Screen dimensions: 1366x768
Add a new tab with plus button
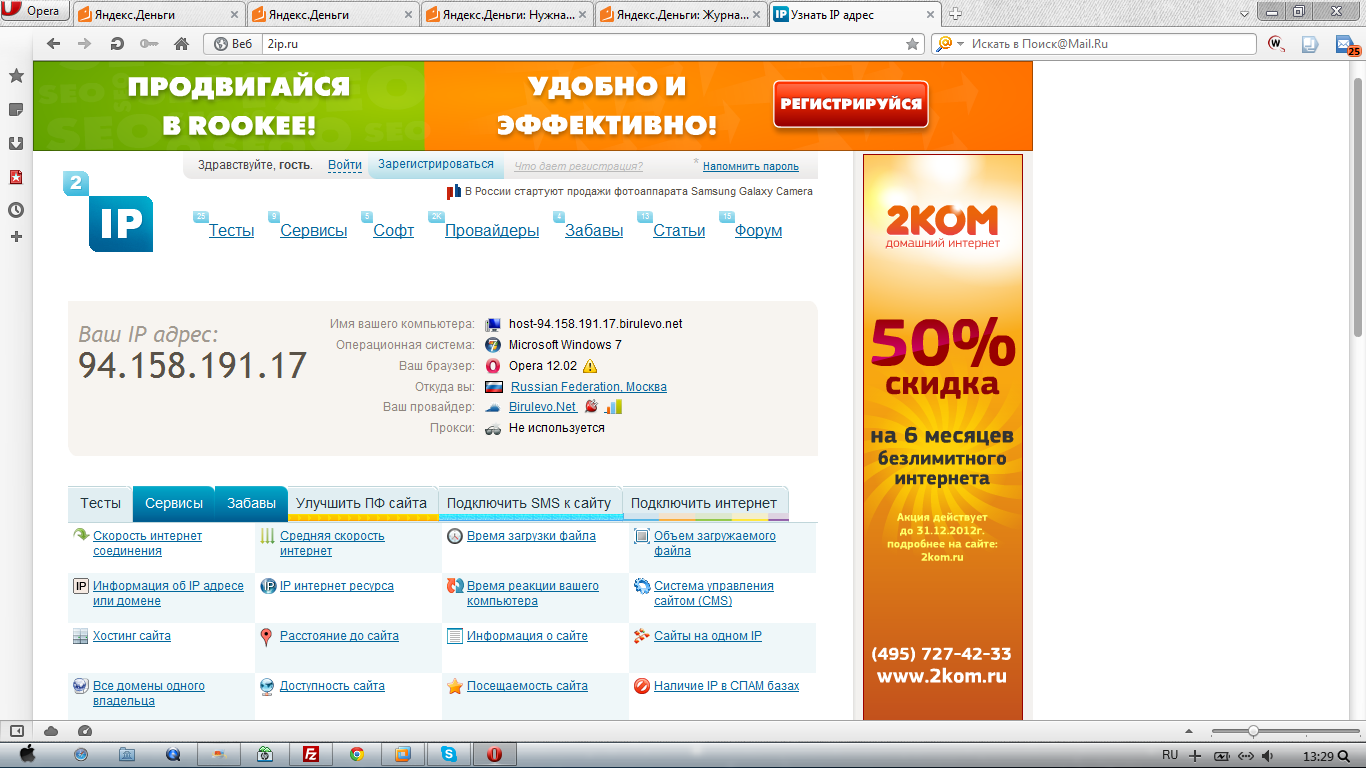(955, 13)
